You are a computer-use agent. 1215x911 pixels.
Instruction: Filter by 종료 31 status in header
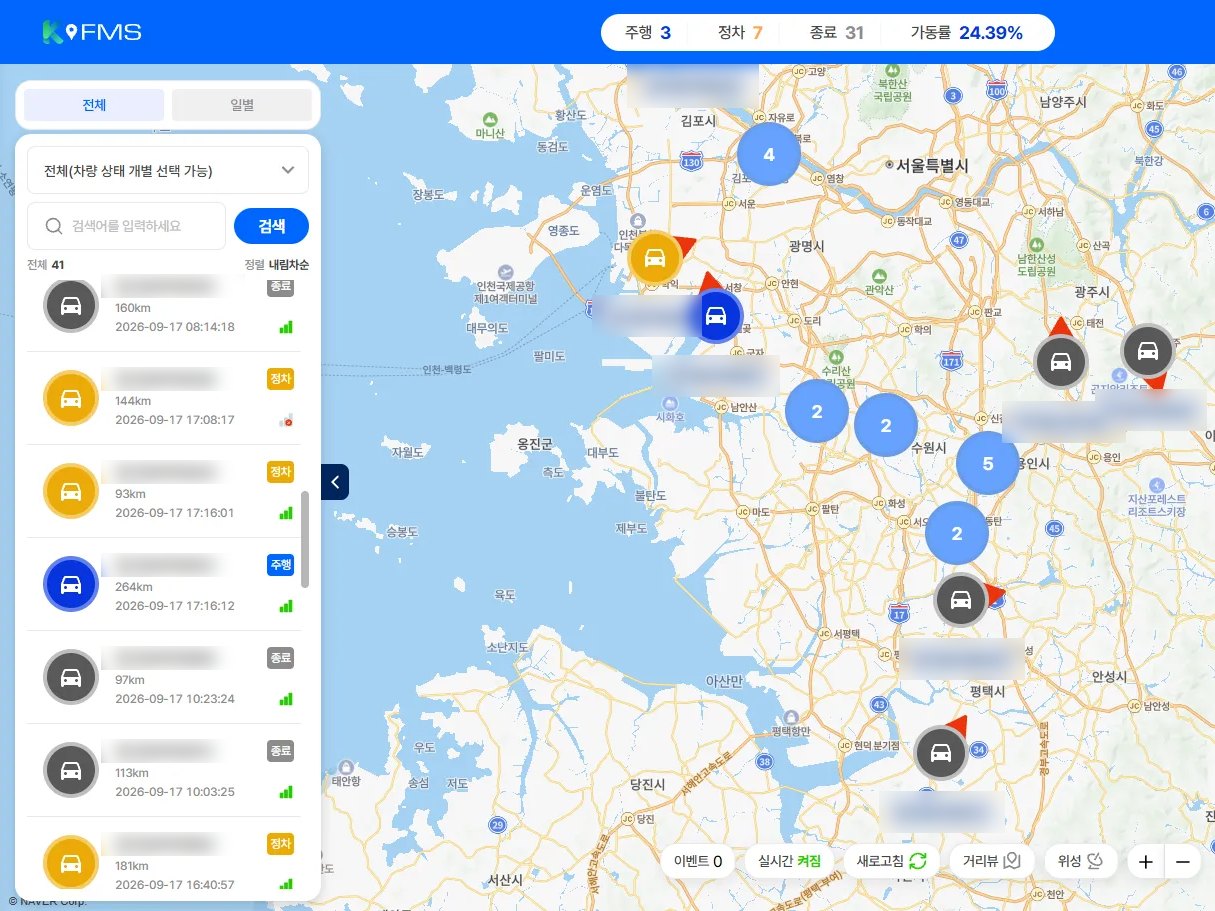837,32
